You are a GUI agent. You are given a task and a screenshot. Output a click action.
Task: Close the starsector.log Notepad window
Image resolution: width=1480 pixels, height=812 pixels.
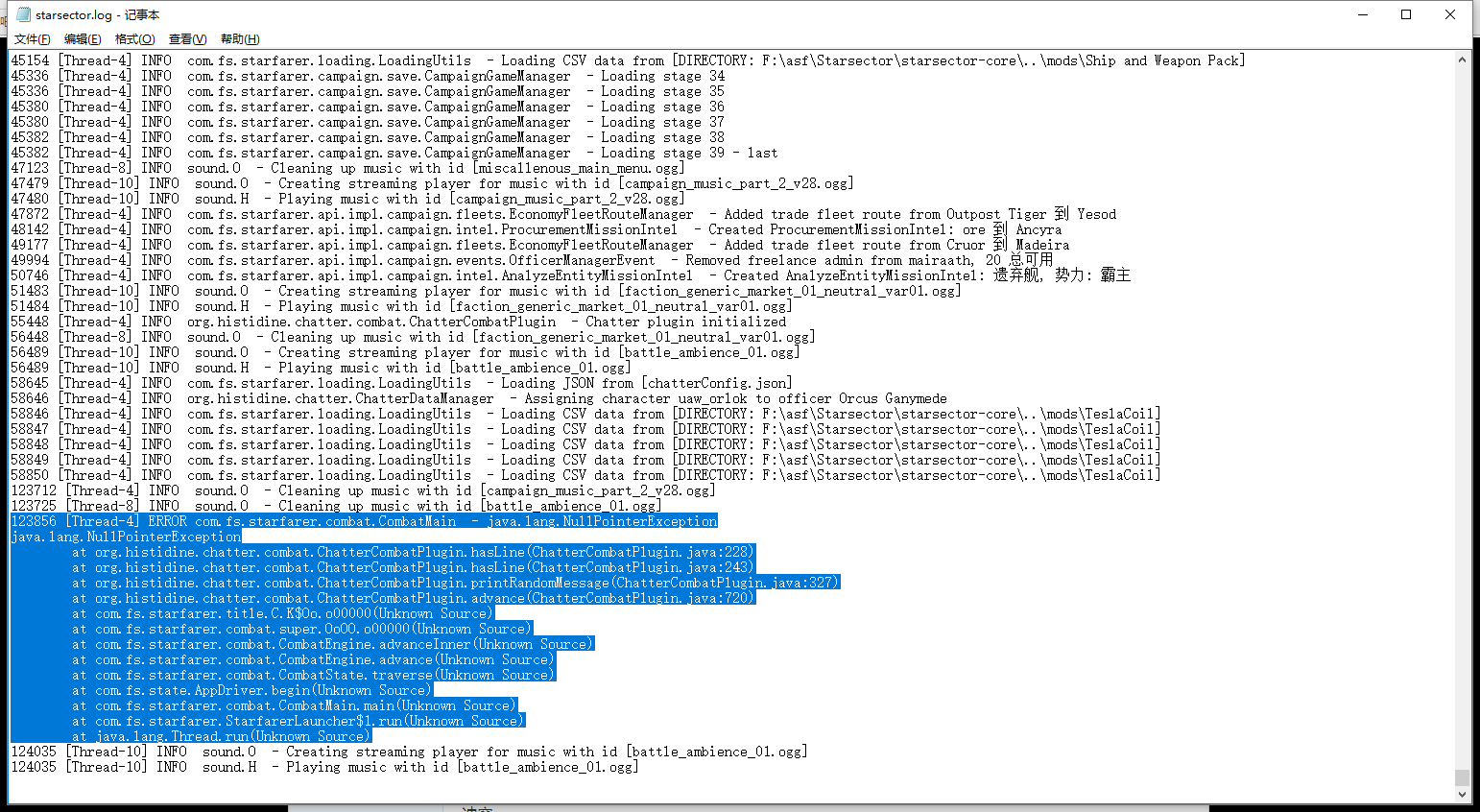click(1450, 14)
